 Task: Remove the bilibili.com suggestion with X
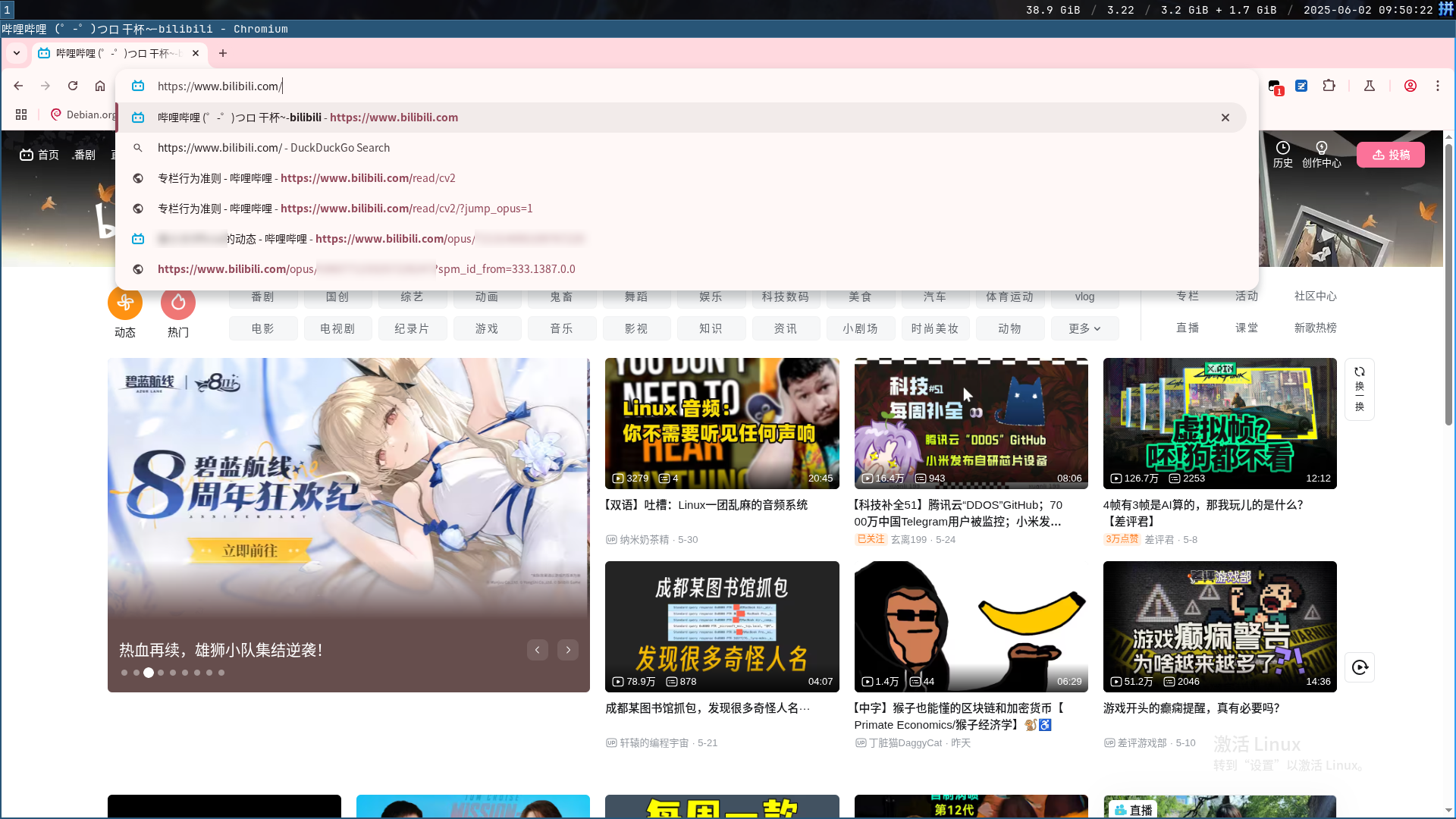point(1225,118)
